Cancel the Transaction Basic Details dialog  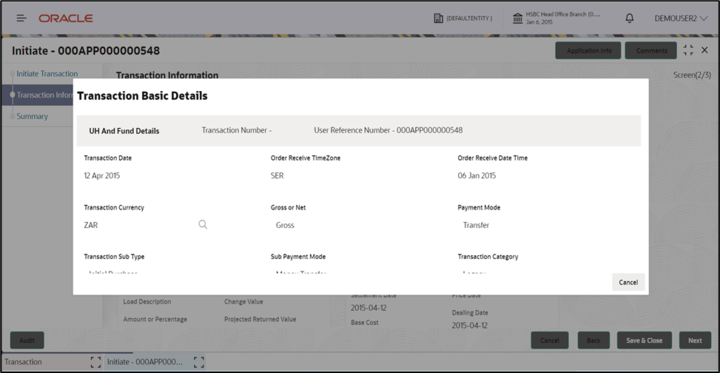coord(628,282)
